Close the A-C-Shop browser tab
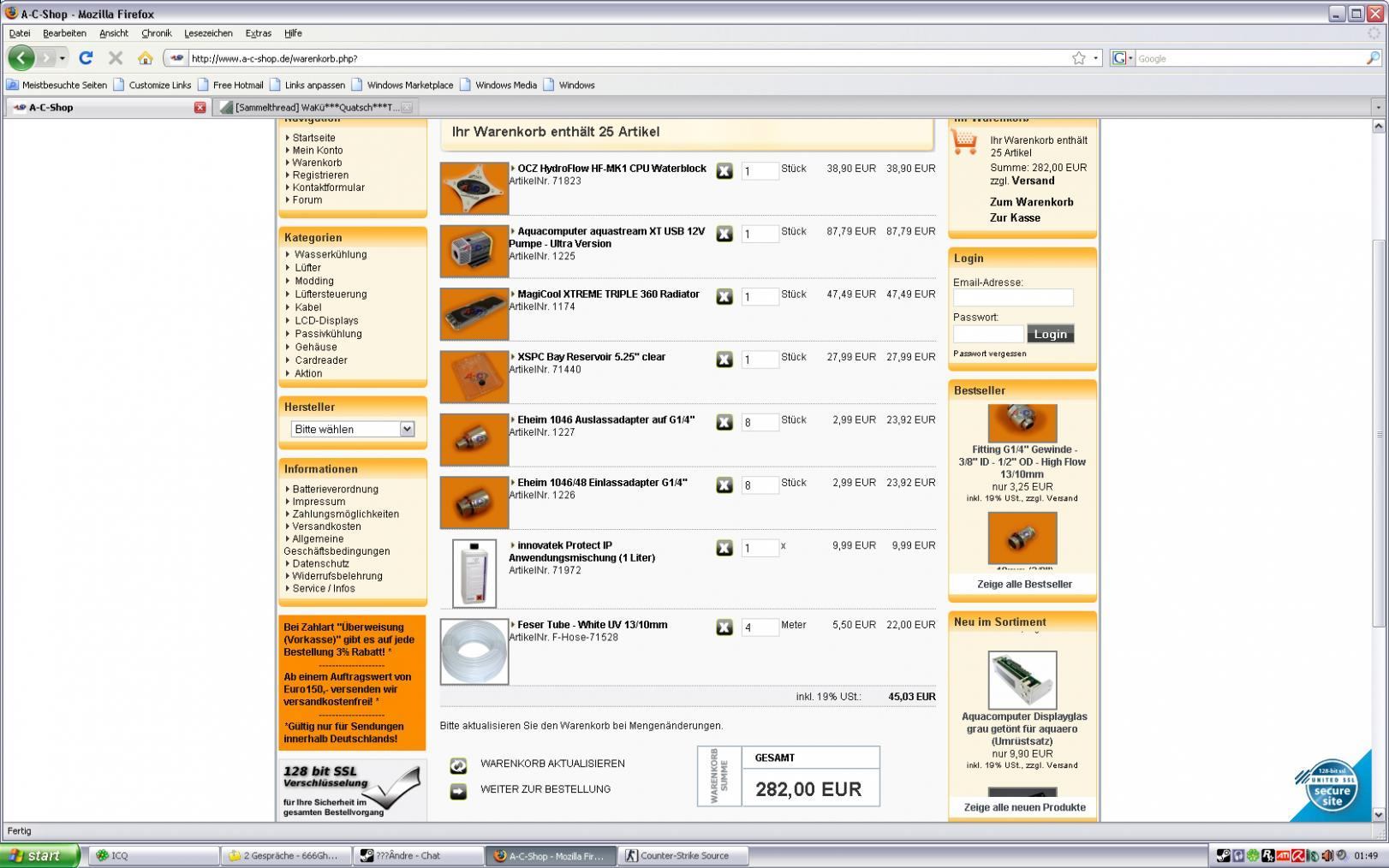Viewport: 1389px width, 868px height. coord(200,107)
